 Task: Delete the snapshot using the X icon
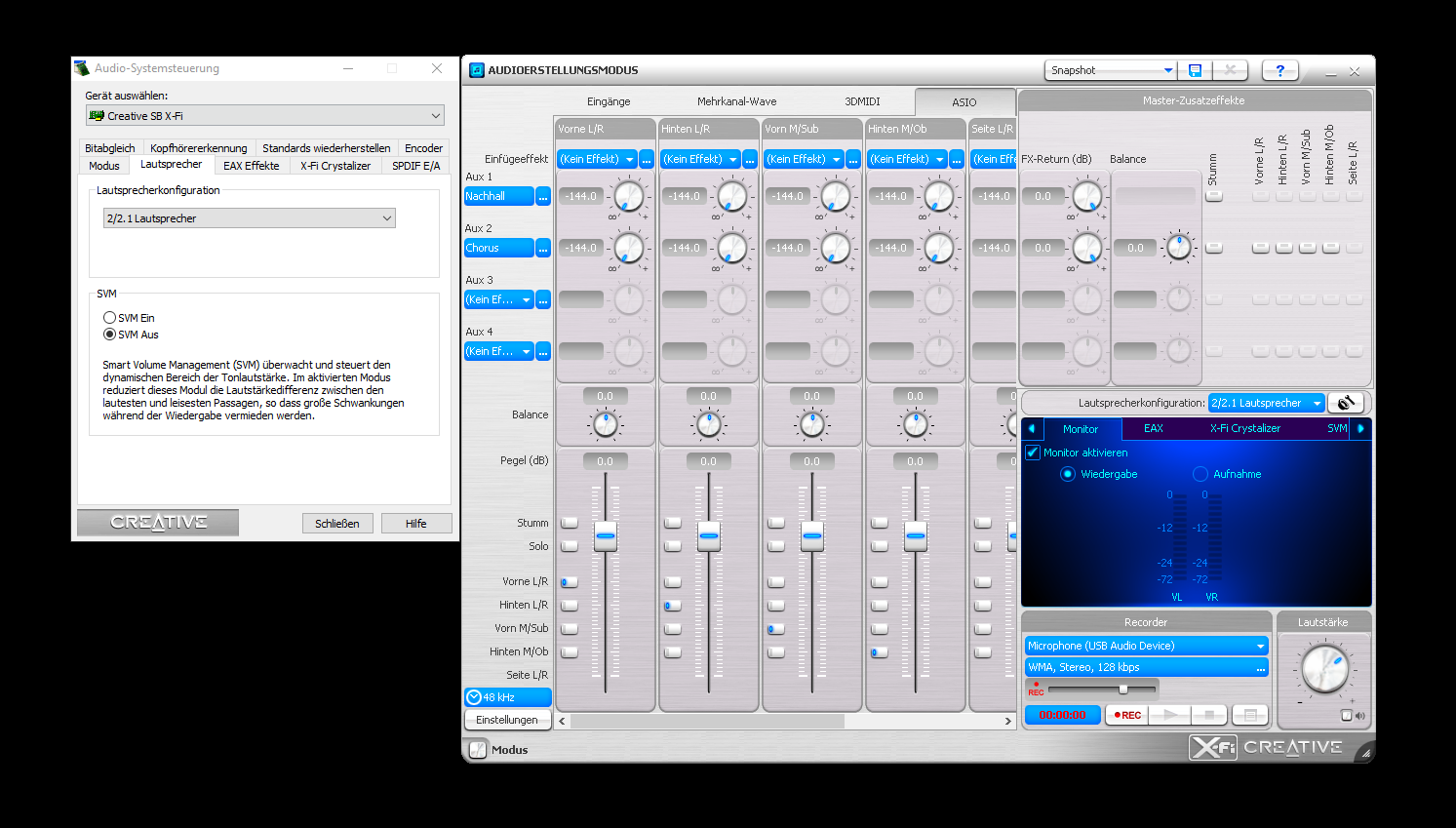click(1231, 70)
